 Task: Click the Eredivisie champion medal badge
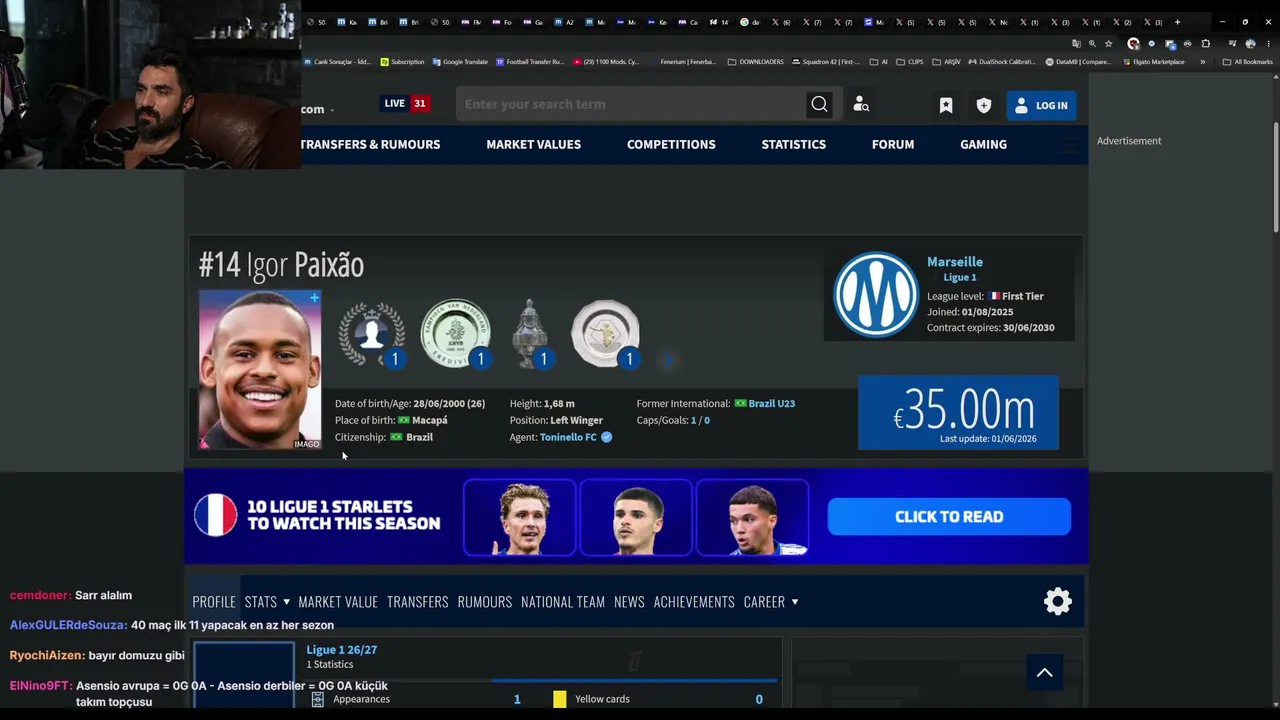pos(455,333)
